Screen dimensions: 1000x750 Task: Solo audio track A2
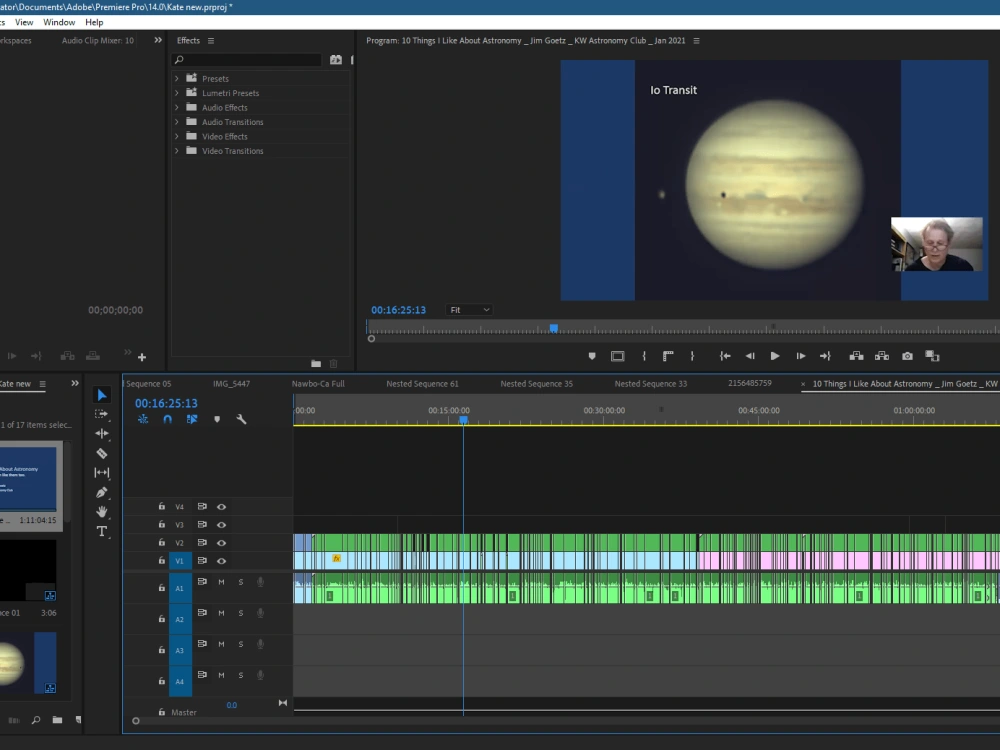tap(240, 613)
